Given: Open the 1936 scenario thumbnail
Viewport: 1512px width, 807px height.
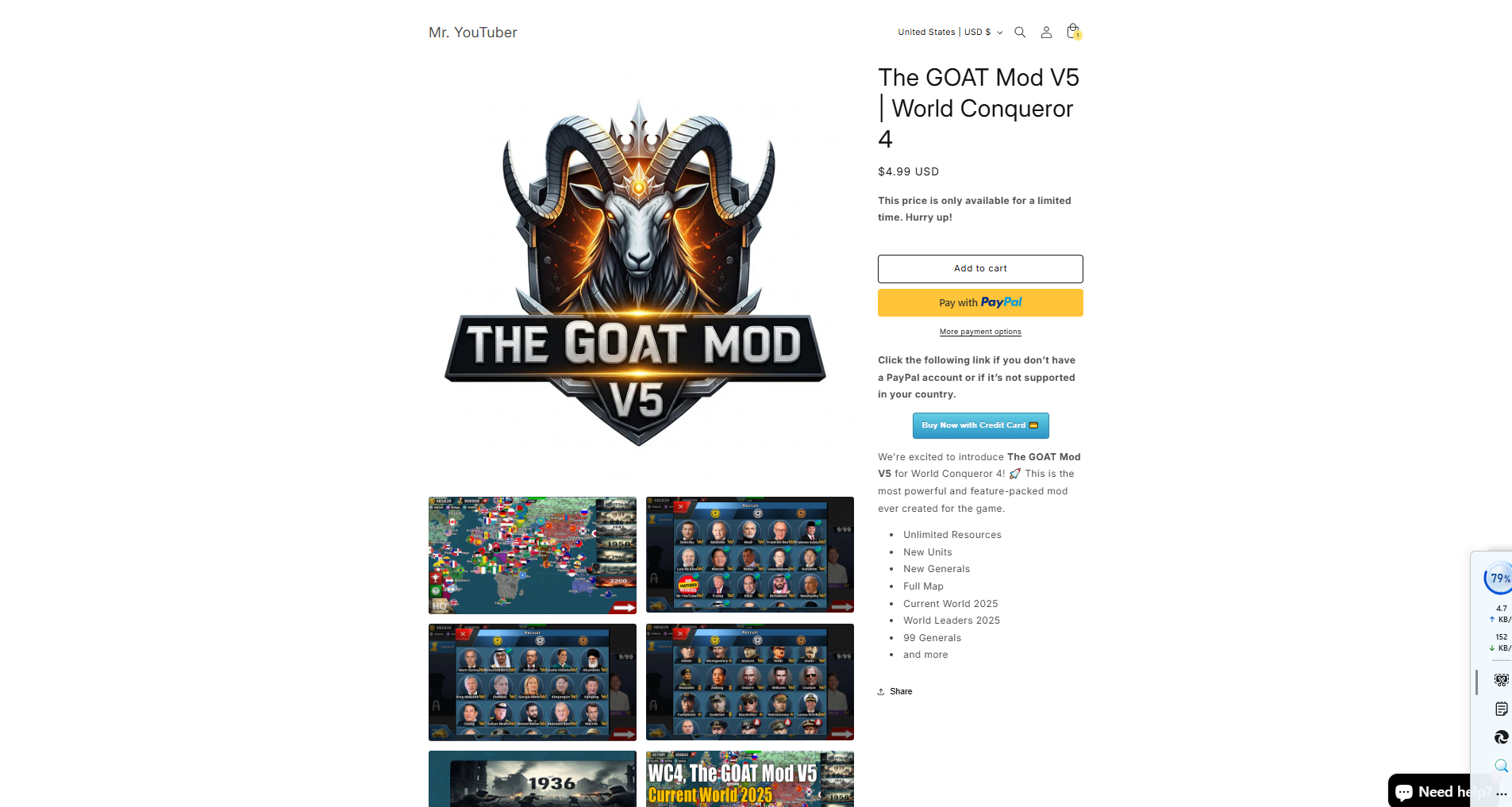Looking at the screenshot, I should click(x=533, y=779).
